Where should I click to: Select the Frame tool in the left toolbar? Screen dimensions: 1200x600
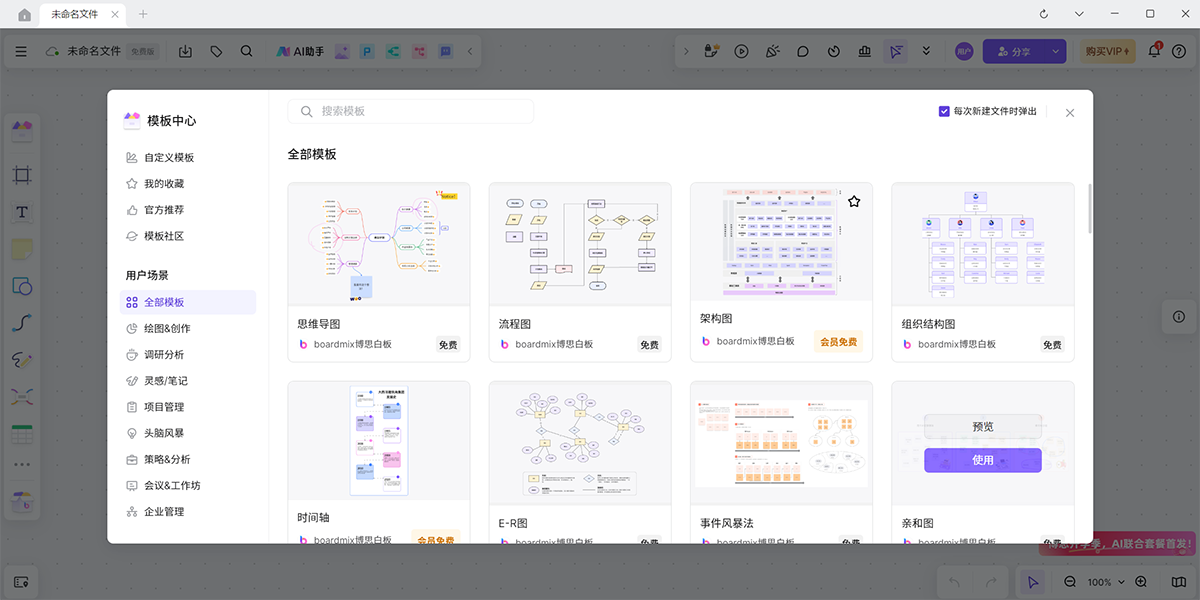(22, 175)
